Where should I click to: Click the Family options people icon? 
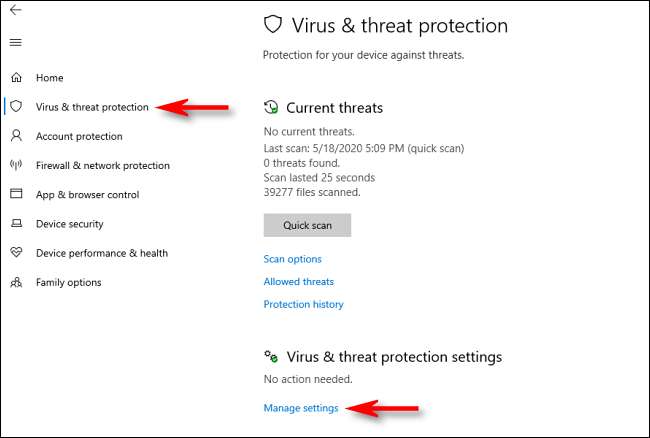pyautogui.click(x=16, y=282)
